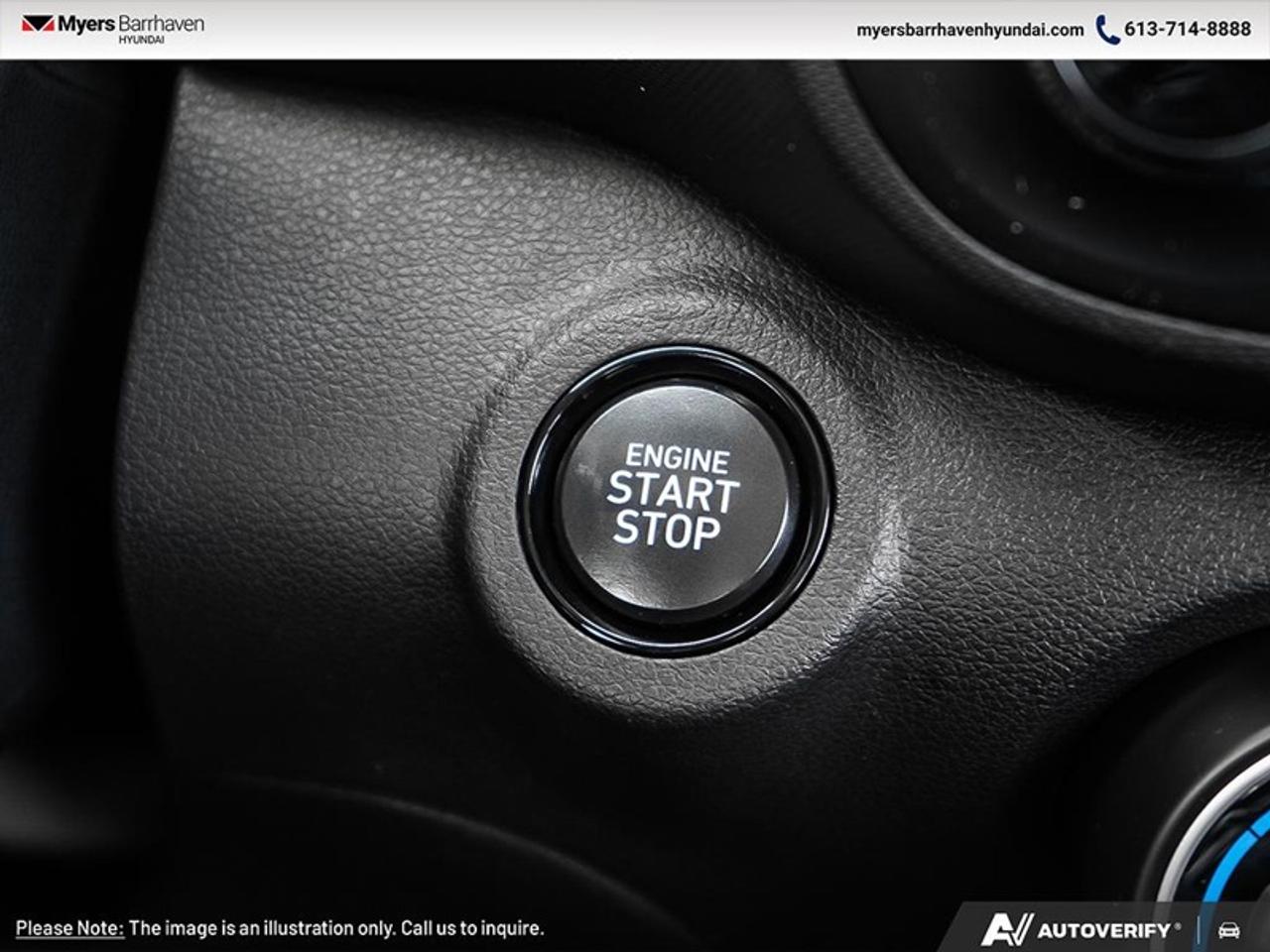Call the 613-714-8888 phone number
Image resolution: width=1270 pixels, height=952 pixels.
click(x=1187, y=30)
